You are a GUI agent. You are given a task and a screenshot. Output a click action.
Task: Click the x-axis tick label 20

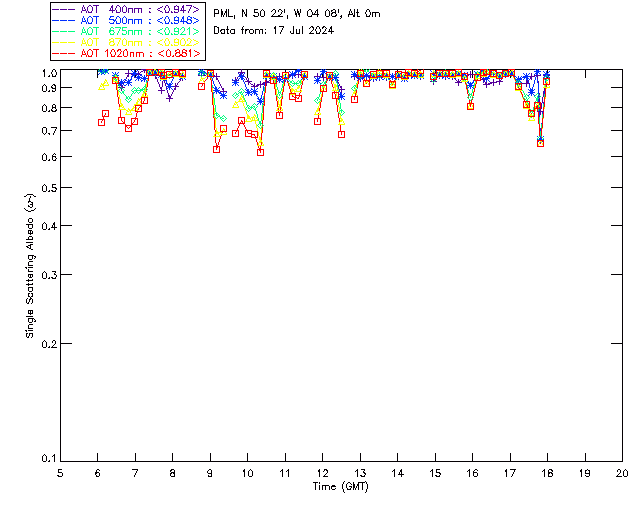point(622,472)
